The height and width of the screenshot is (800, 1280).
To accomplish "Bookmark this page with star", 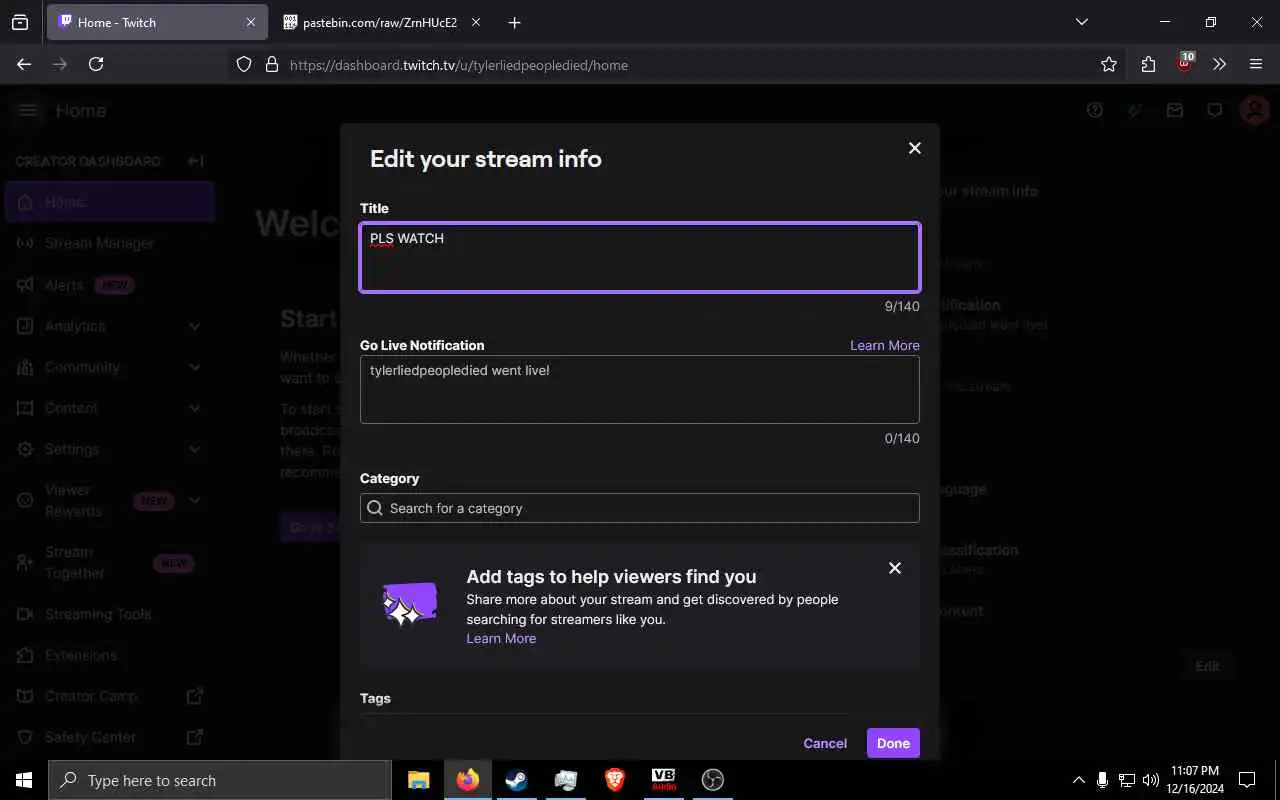I will [1108, 64].
